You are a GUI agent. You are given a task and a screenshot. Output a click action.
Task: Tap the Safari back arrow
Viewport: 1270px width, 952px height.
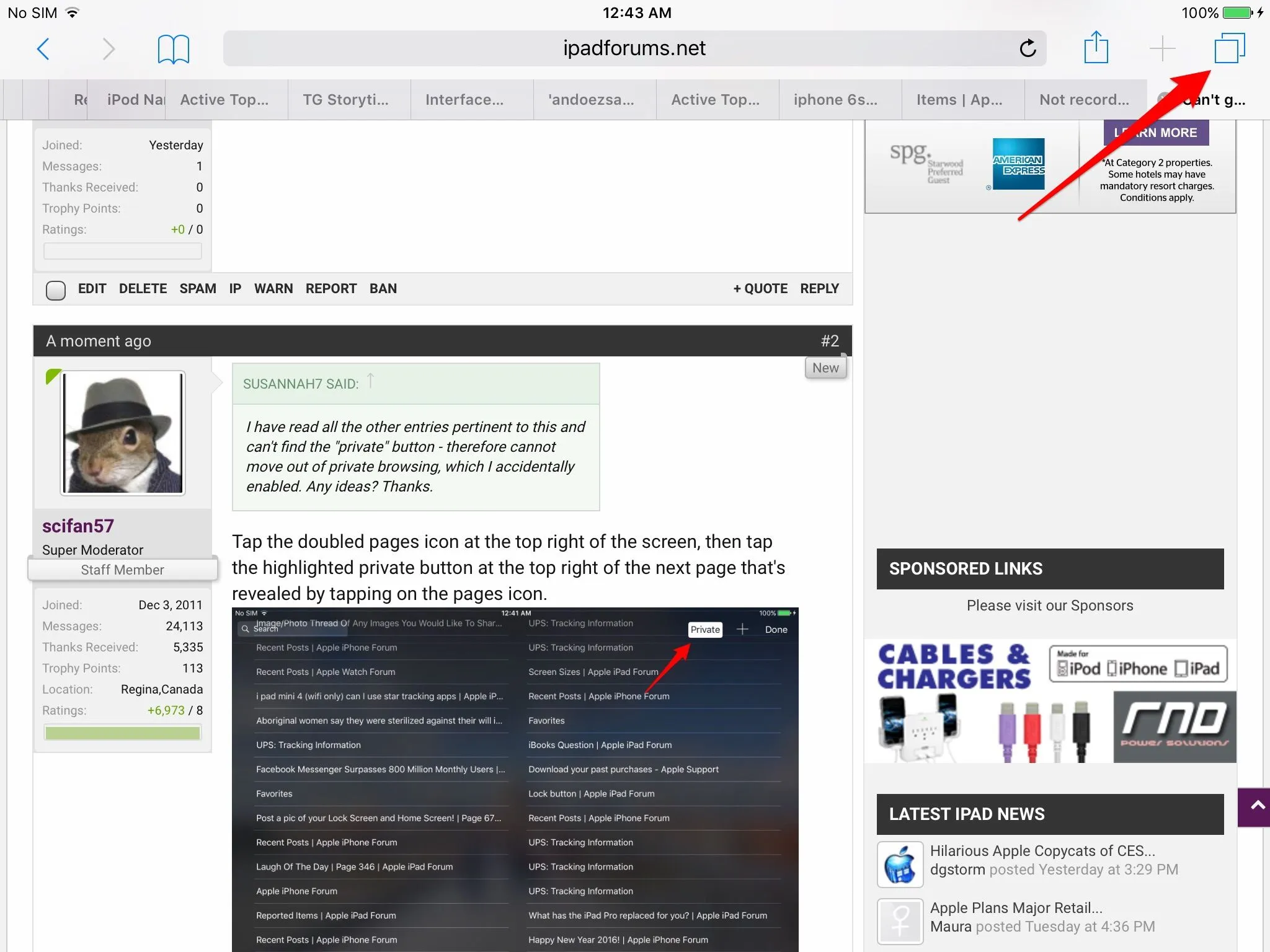click(x=43, y=49)
